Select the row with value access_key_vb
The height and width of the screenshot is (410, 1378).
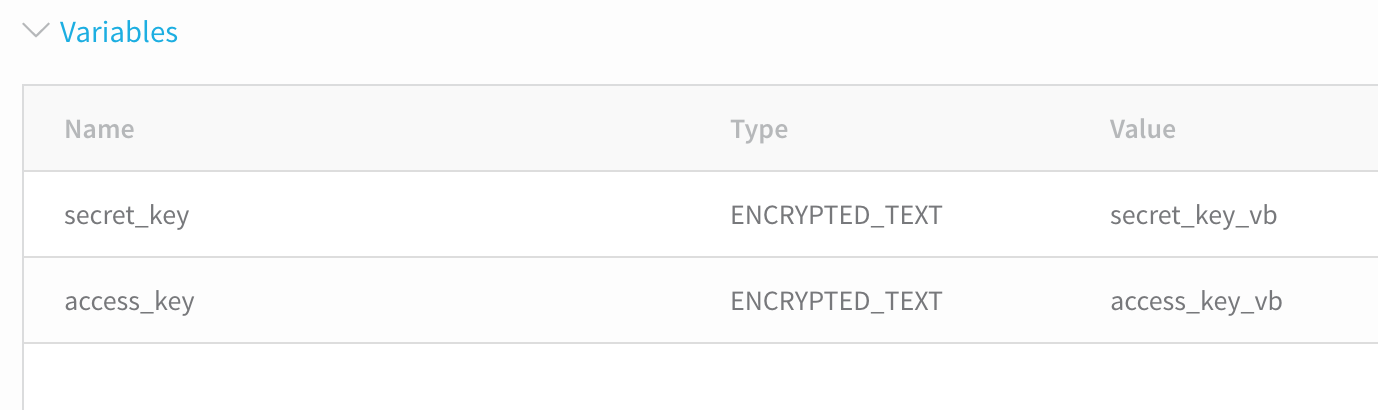[x=700, y=301]
